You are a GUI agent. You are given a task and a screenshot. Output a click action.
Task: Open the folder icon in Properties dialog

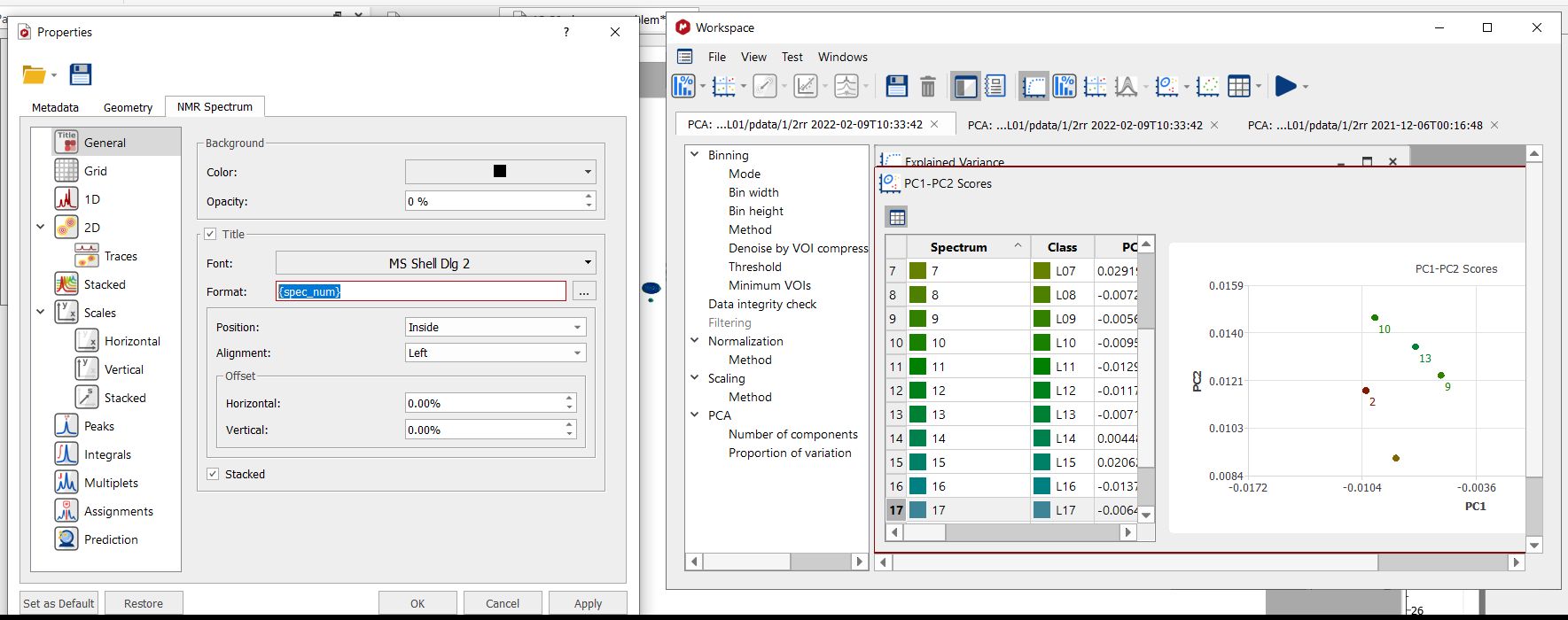pos(34,75)
